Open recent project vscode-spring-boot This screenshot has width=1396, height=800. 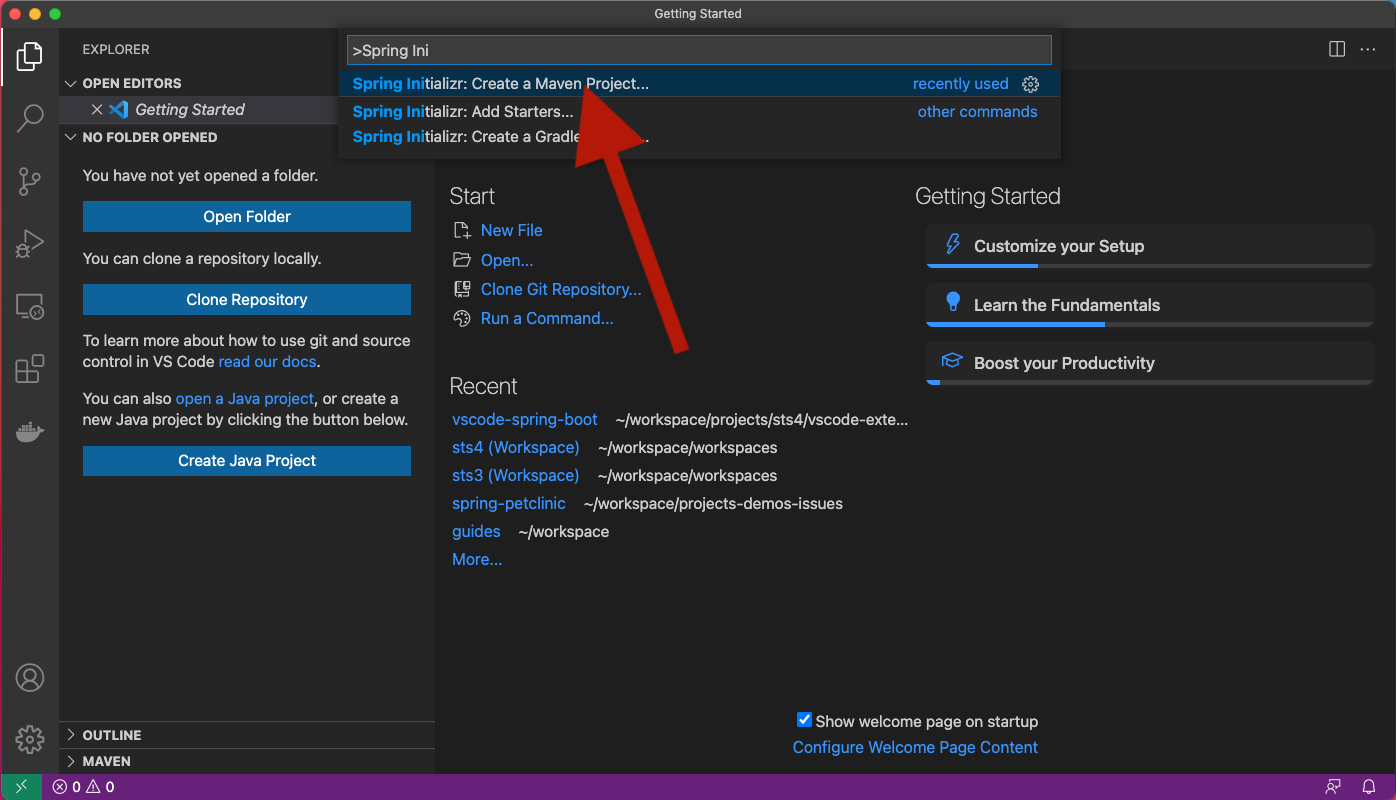(525, 419)
